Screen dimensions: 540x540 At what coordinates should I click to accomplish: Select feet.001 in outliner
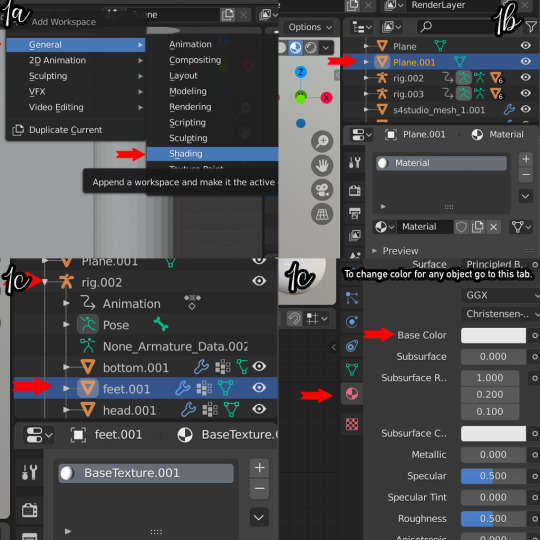126,389
